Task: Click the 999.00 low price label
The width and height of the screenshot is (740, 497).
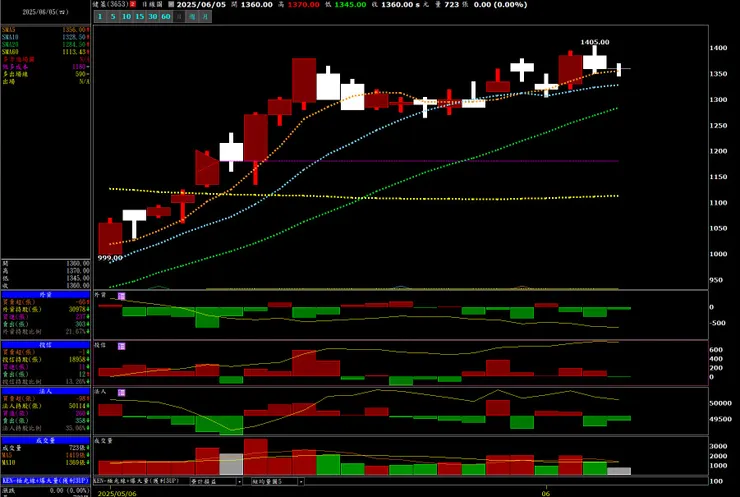Action: point(110,258)
